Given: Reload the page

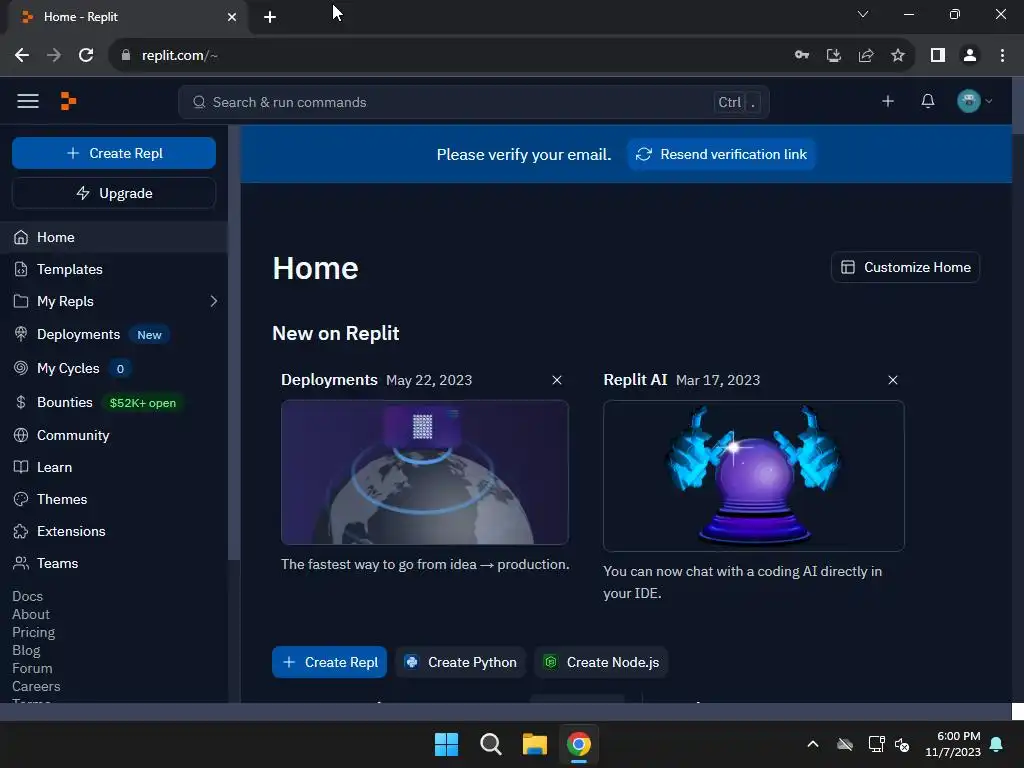Looking at the screenshot, I should (x=86, y=56).
